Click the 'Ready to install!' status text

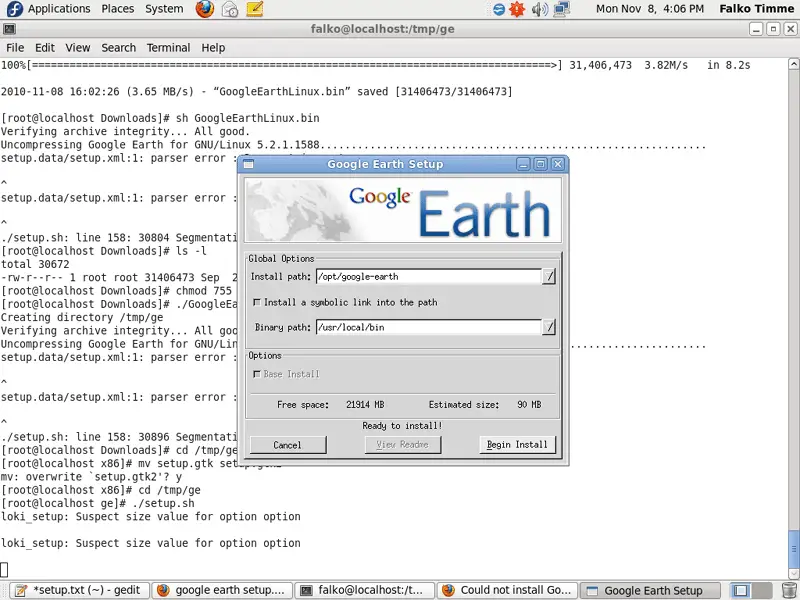(x=402, y=426)
